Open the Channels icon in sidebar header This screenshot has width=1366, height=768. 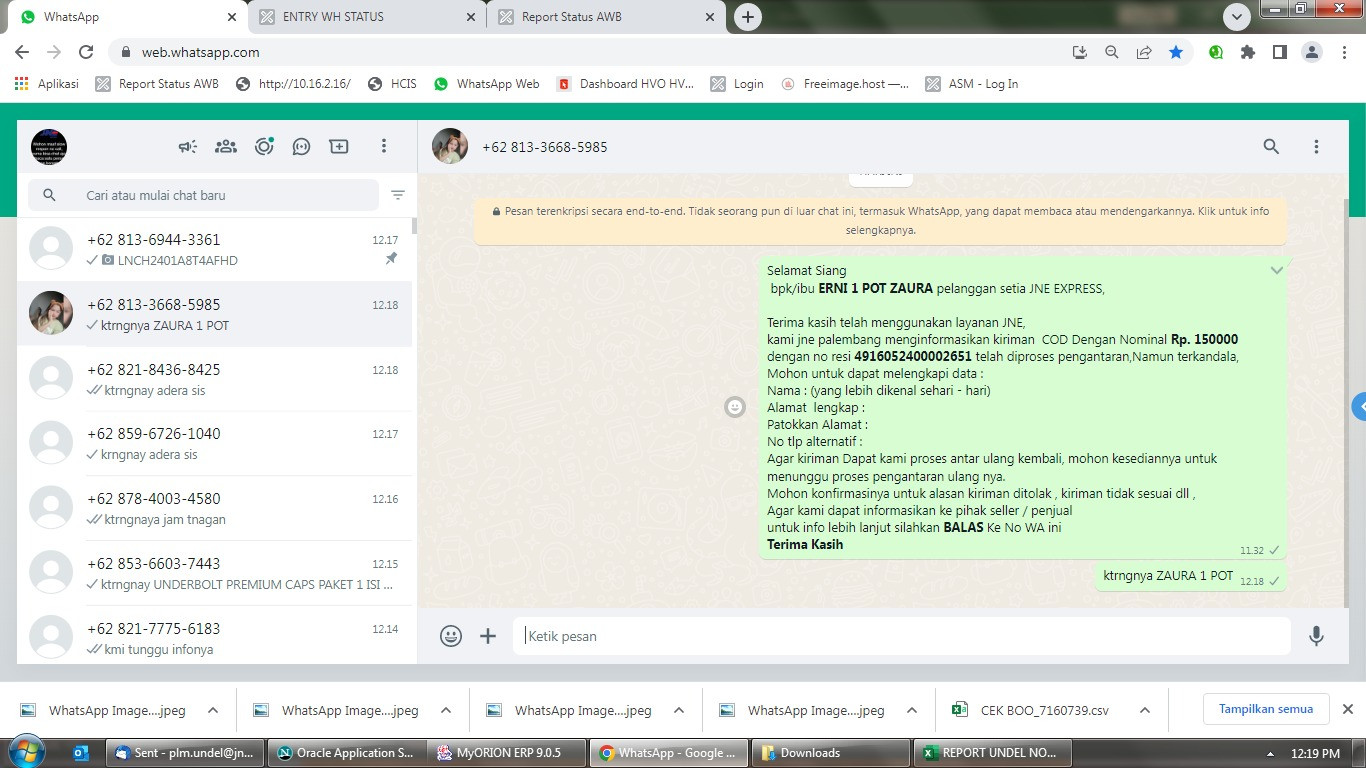301,147
